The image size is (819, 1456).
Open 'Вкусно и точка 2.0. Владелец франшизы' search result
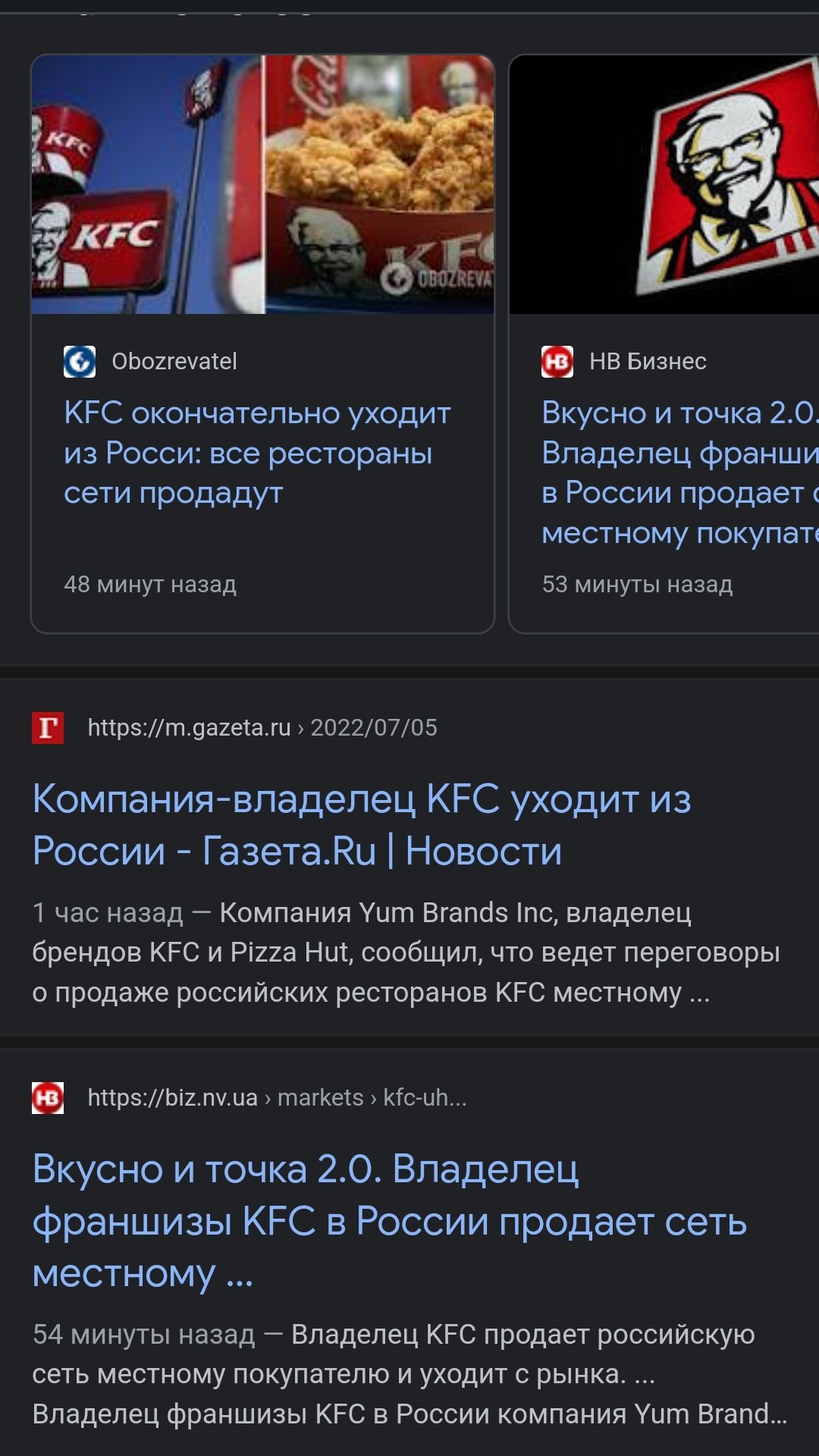pos(389,1221)
